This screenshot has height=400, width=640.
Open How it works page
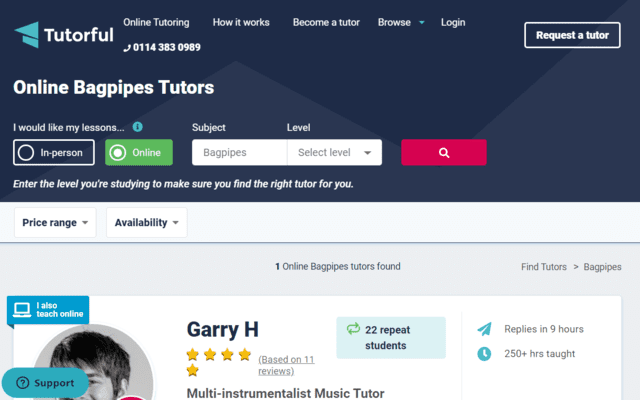241,22
